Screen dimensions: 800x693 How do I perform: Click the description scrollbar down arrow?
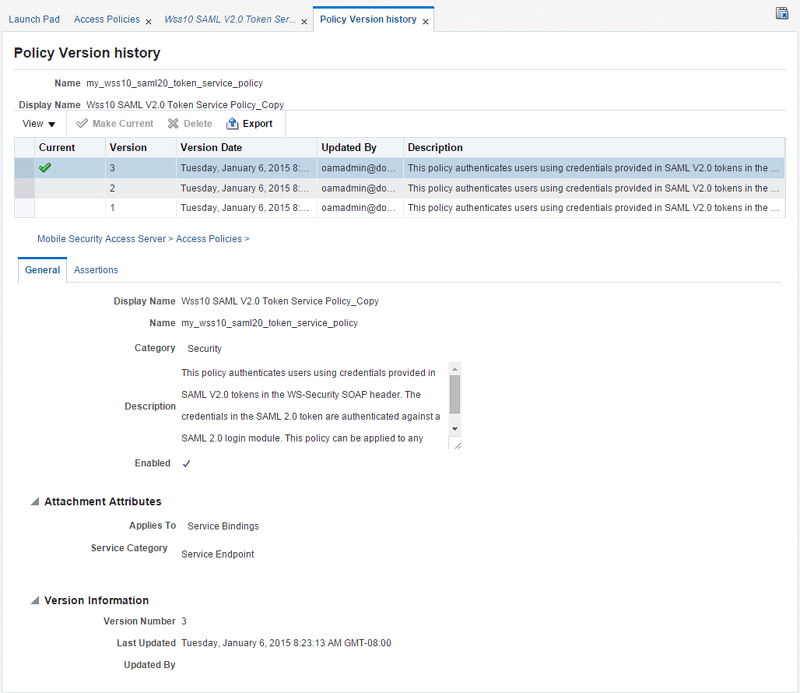455,429
